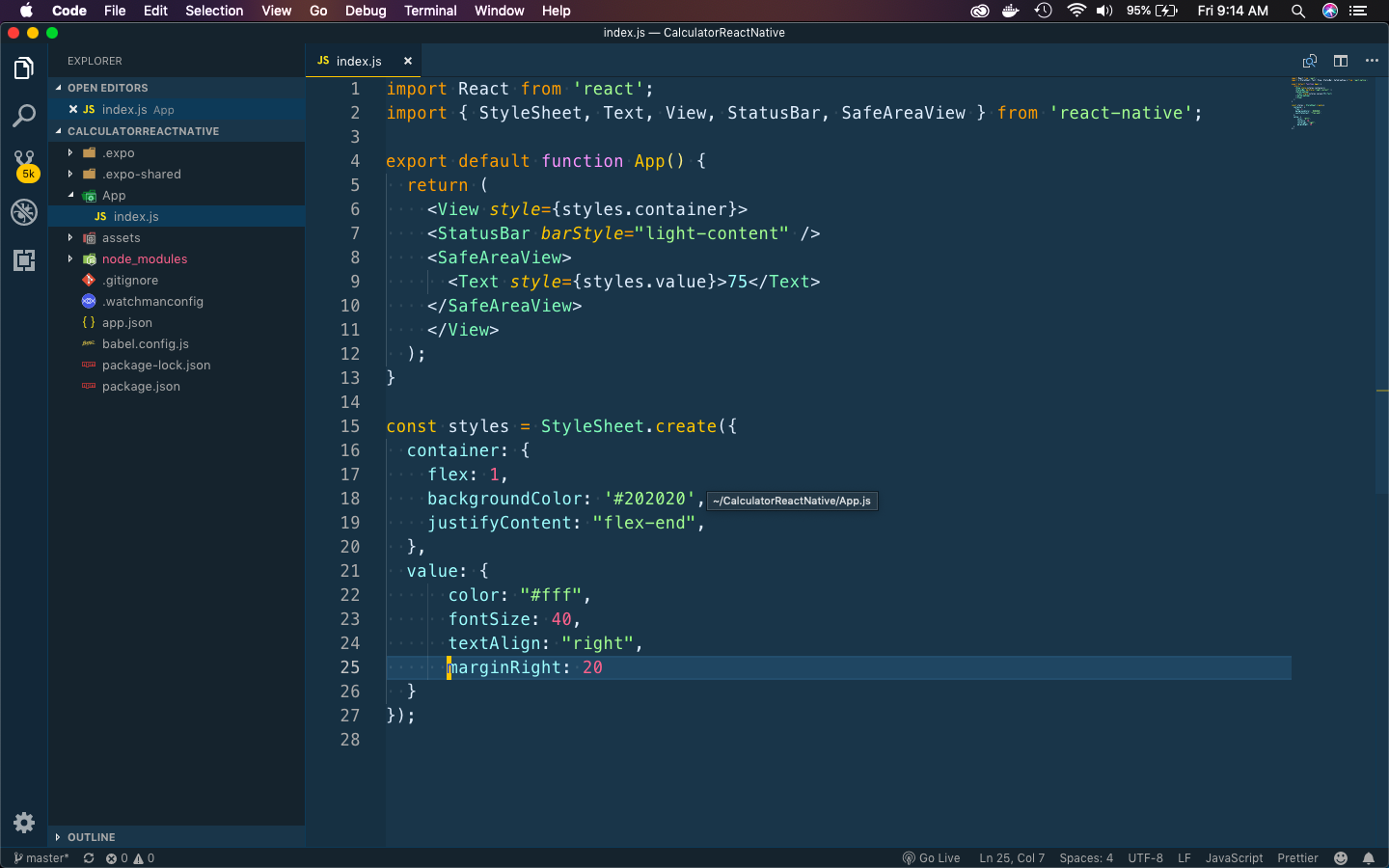Open the babel.config.js file

177,343
